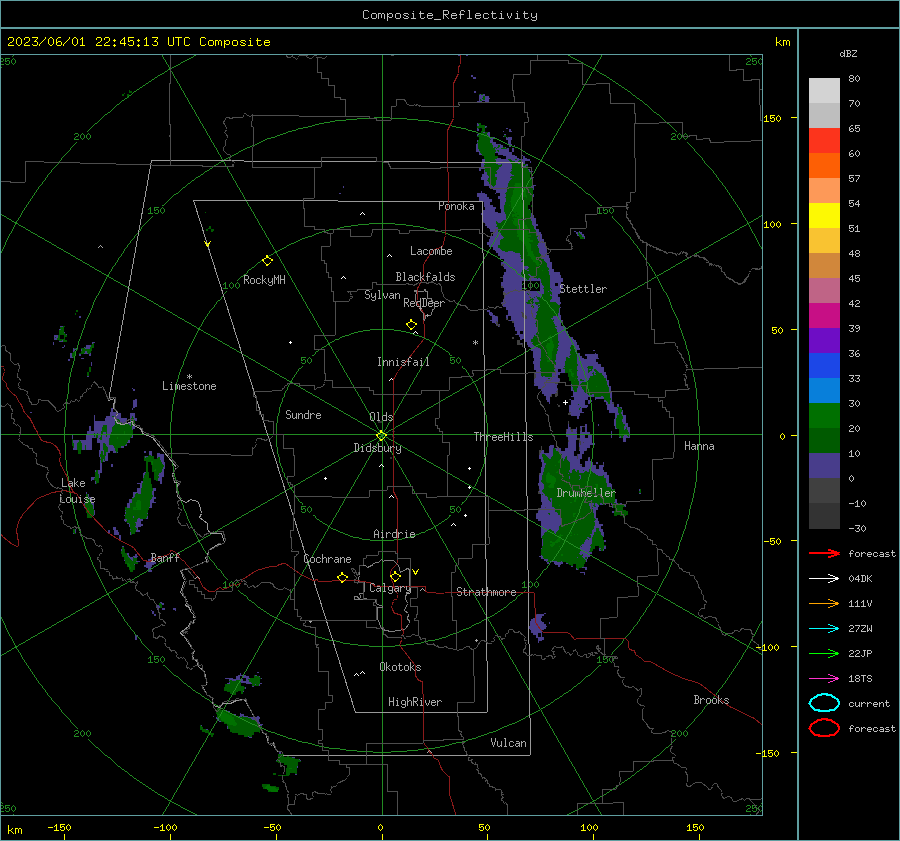Click the ThreeHills label

coord(503,437)
